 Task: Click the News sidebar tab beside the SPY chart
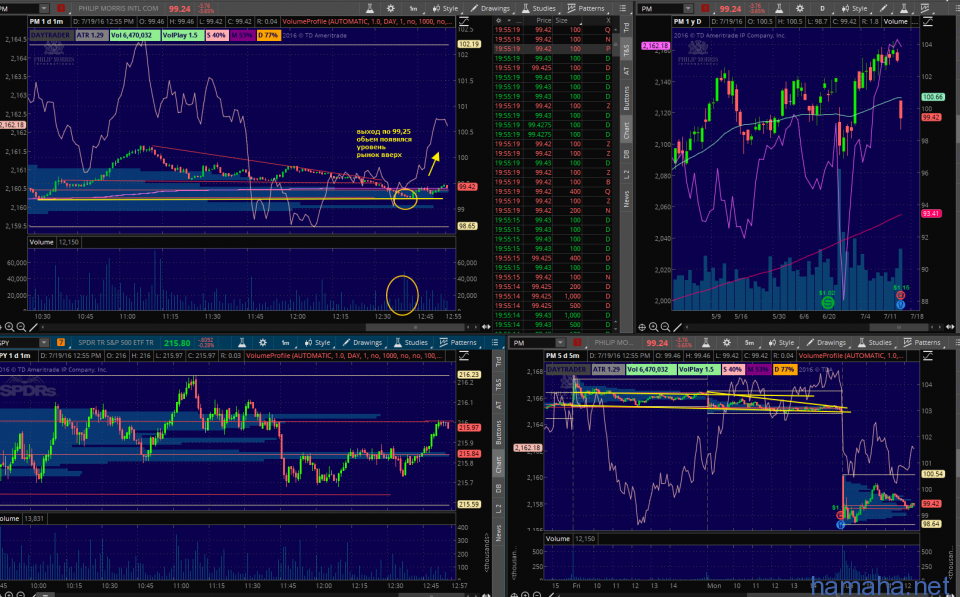[x=498, y=533]
